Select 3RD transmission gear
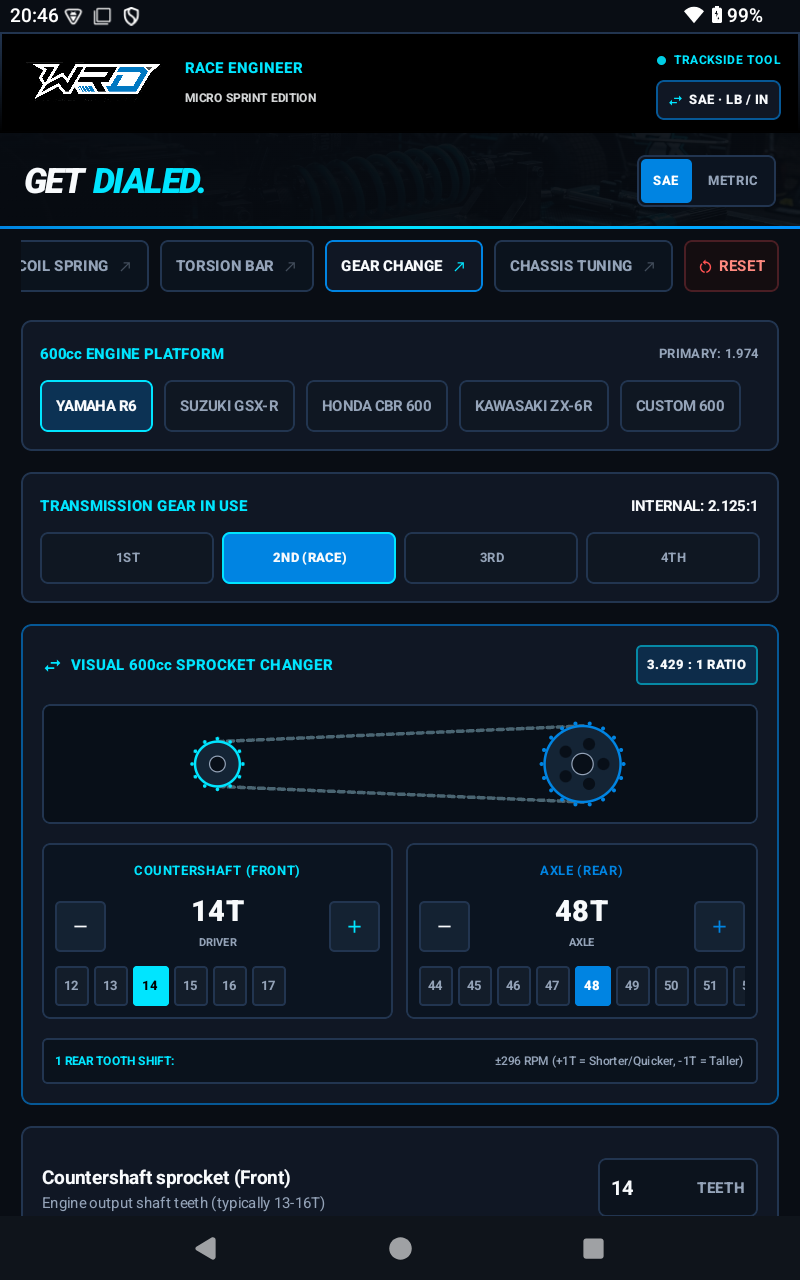Image resolution: width=800 pixels, height=1280 pixels. [491, 558]
